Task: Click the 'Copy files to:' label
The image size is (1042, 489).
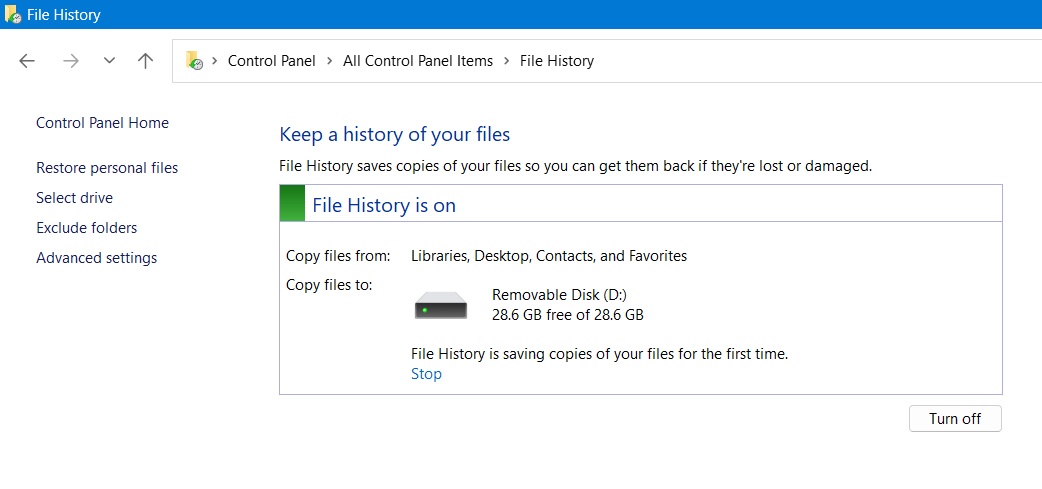Action: tap(329, 285)
